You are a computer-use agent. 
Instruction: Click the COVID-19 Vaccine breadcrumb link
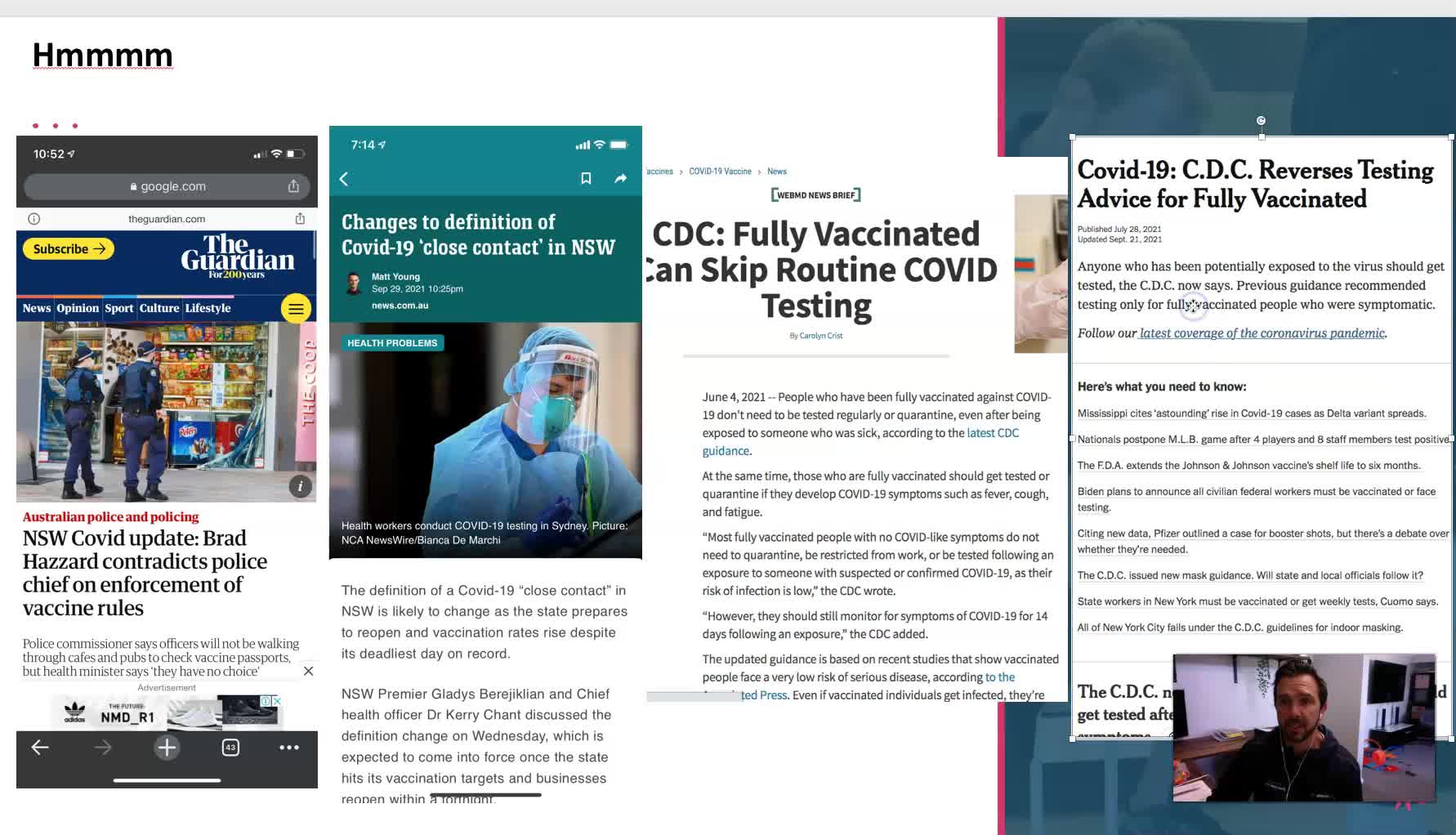point(720,172)
